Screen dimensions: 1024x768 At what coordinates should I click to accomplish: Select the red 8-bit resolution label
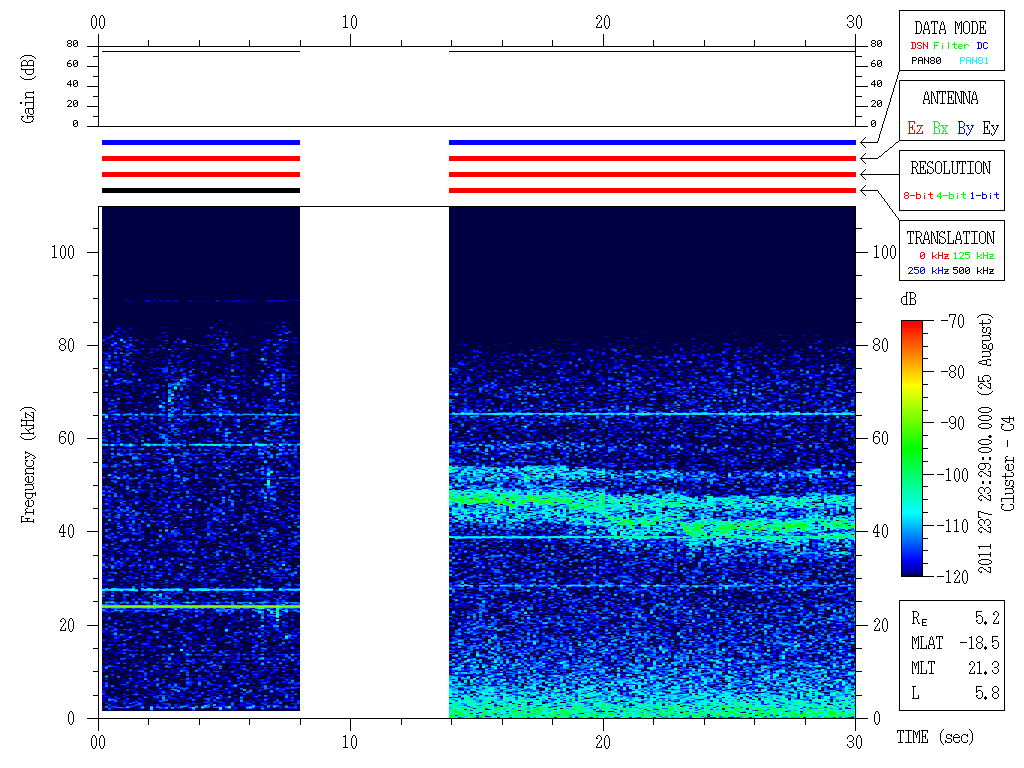click(918, 196)
